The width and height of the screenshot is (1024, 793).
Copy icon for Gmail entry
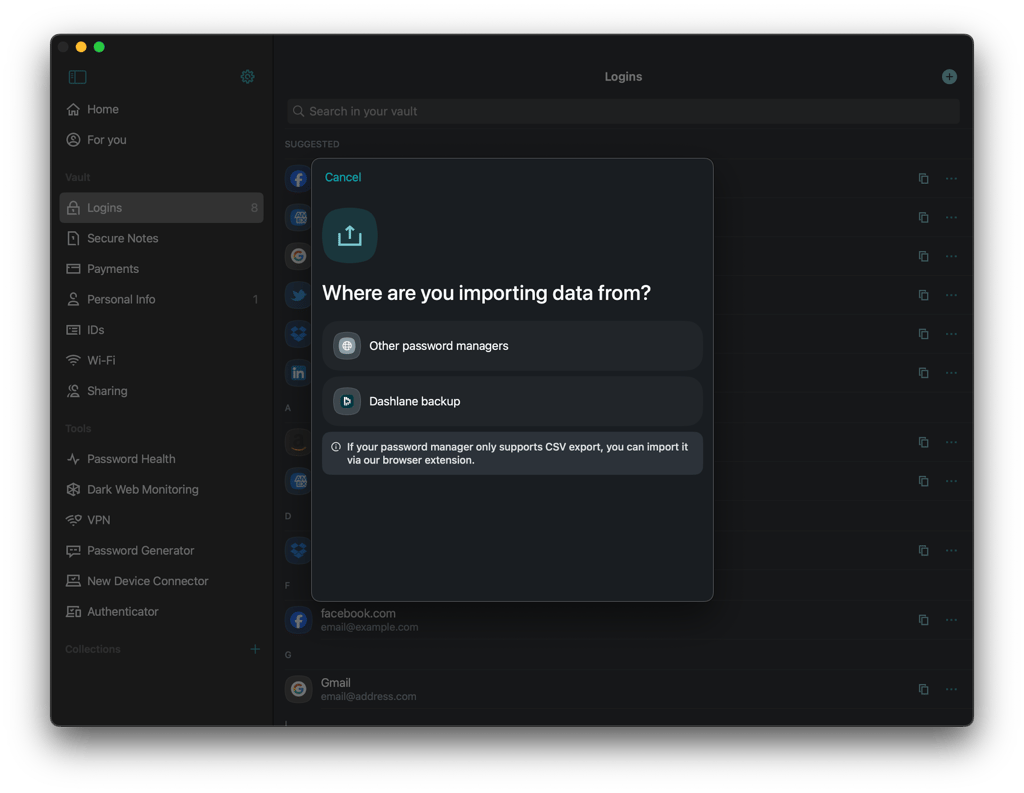pos(923,689)
